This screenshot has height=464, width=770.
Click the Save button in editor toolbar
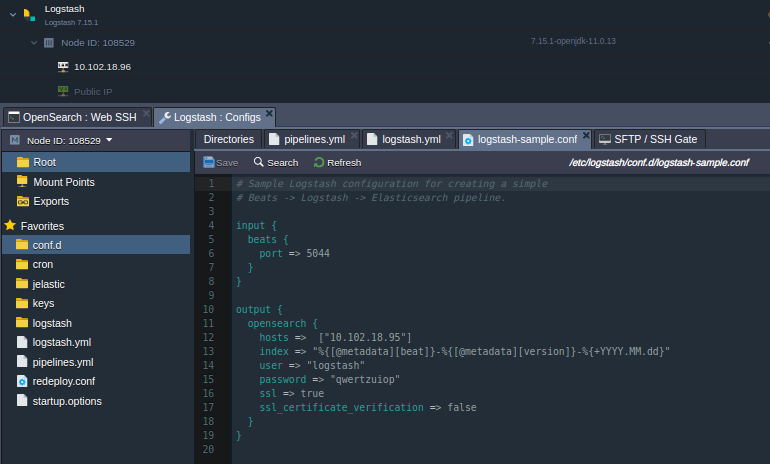220,163
